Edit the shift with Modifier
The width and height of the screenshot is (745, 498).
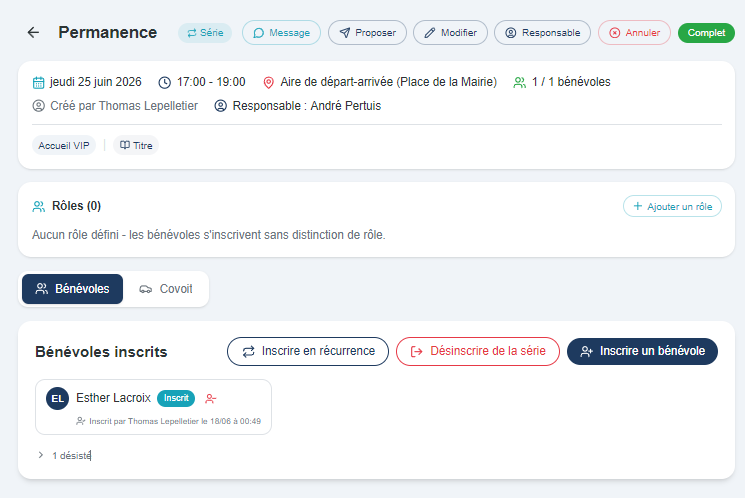(x=450, y=33)
